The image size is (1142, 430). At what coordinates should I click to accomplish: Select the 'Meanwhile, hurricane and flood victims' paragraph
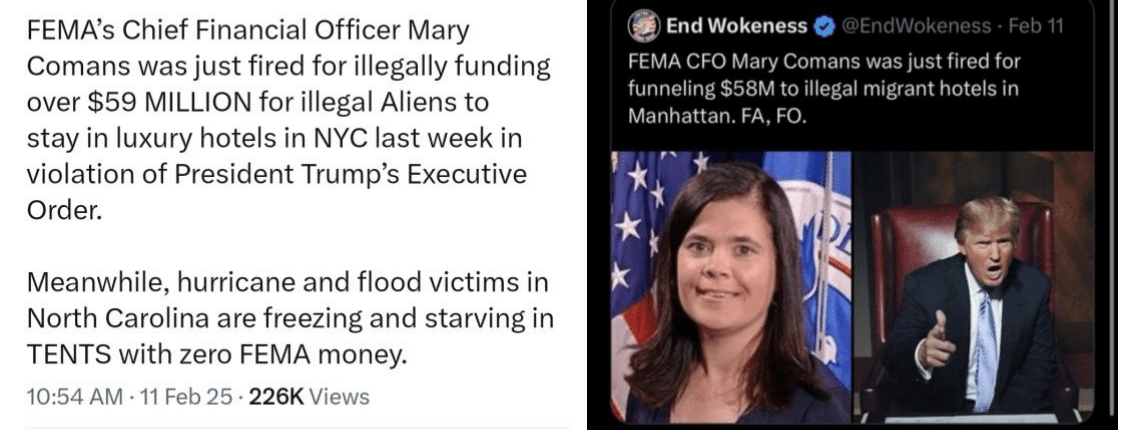[290, 318]
